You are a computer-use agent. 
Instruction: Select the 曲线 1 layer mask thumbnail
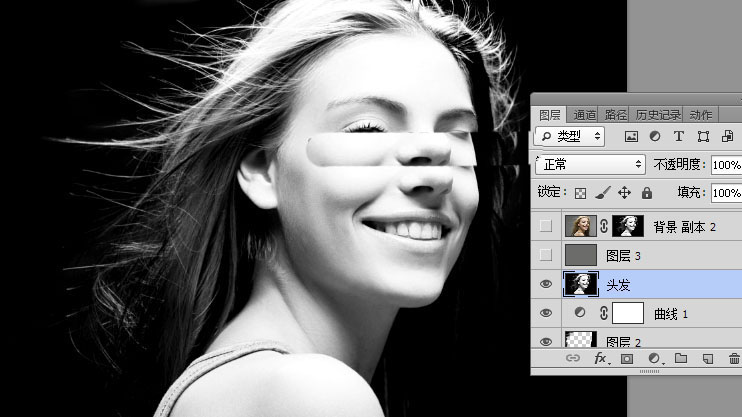(627, 314)
